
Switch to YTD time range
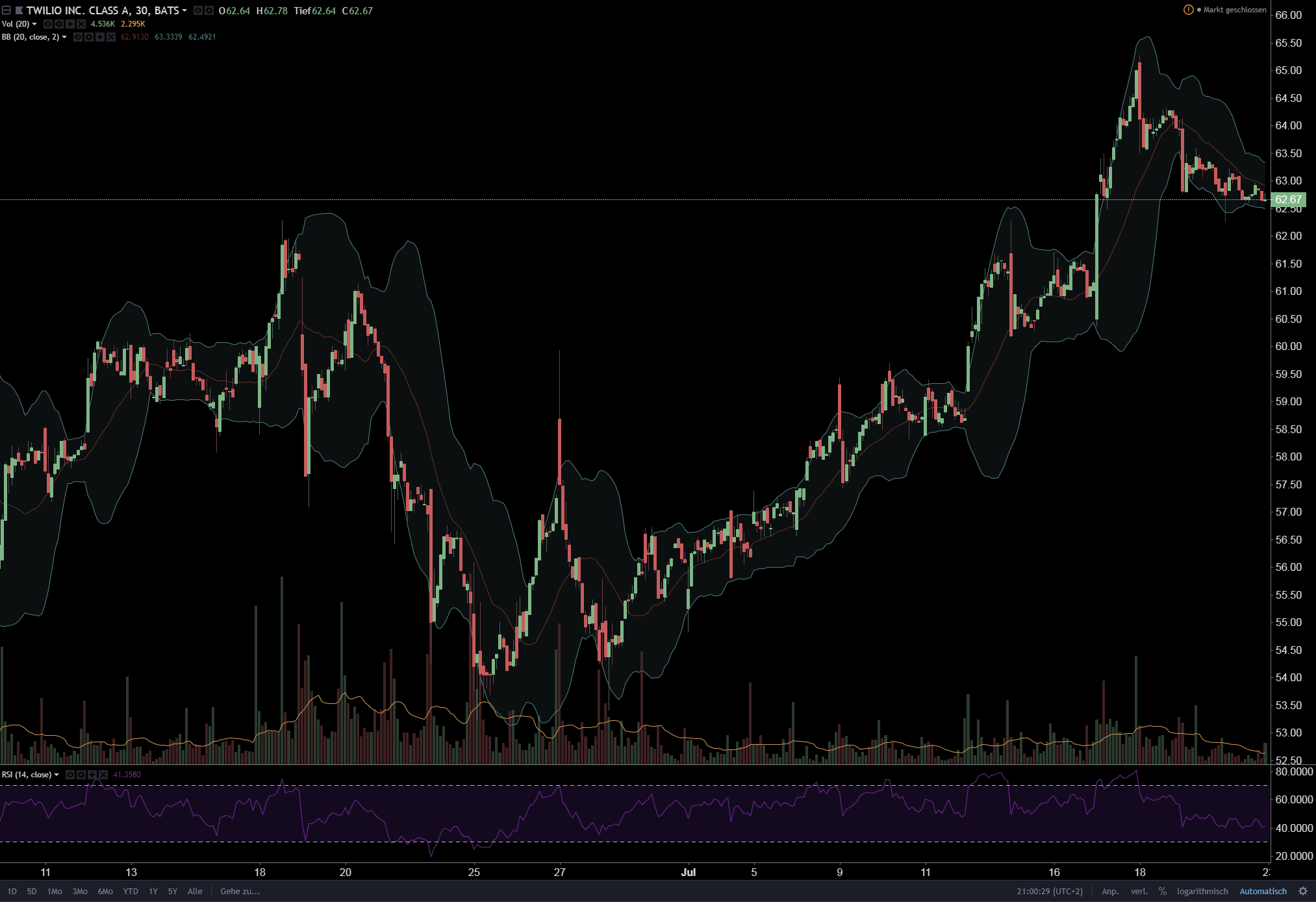coord(131,891)
